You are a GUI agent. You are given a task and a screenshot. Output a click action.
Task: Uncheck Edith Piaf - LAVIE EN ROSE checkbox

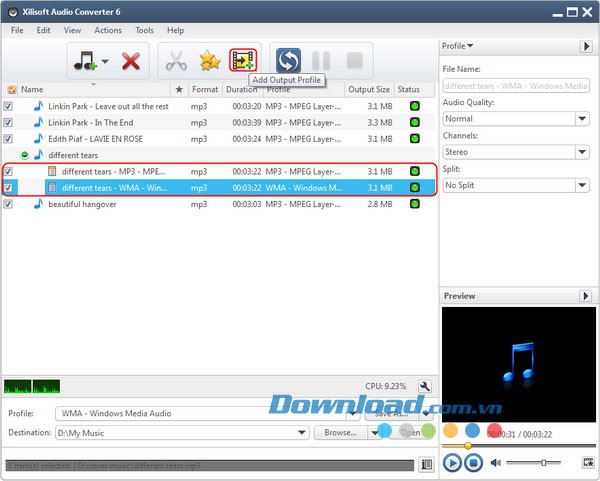pyautogui.click(x=8, y=139)
